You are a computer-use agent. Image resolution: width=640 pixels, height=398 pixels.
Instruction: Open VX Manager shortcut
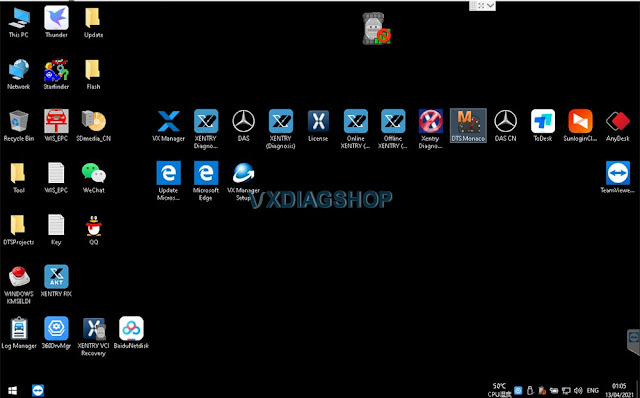coord(169,126)
